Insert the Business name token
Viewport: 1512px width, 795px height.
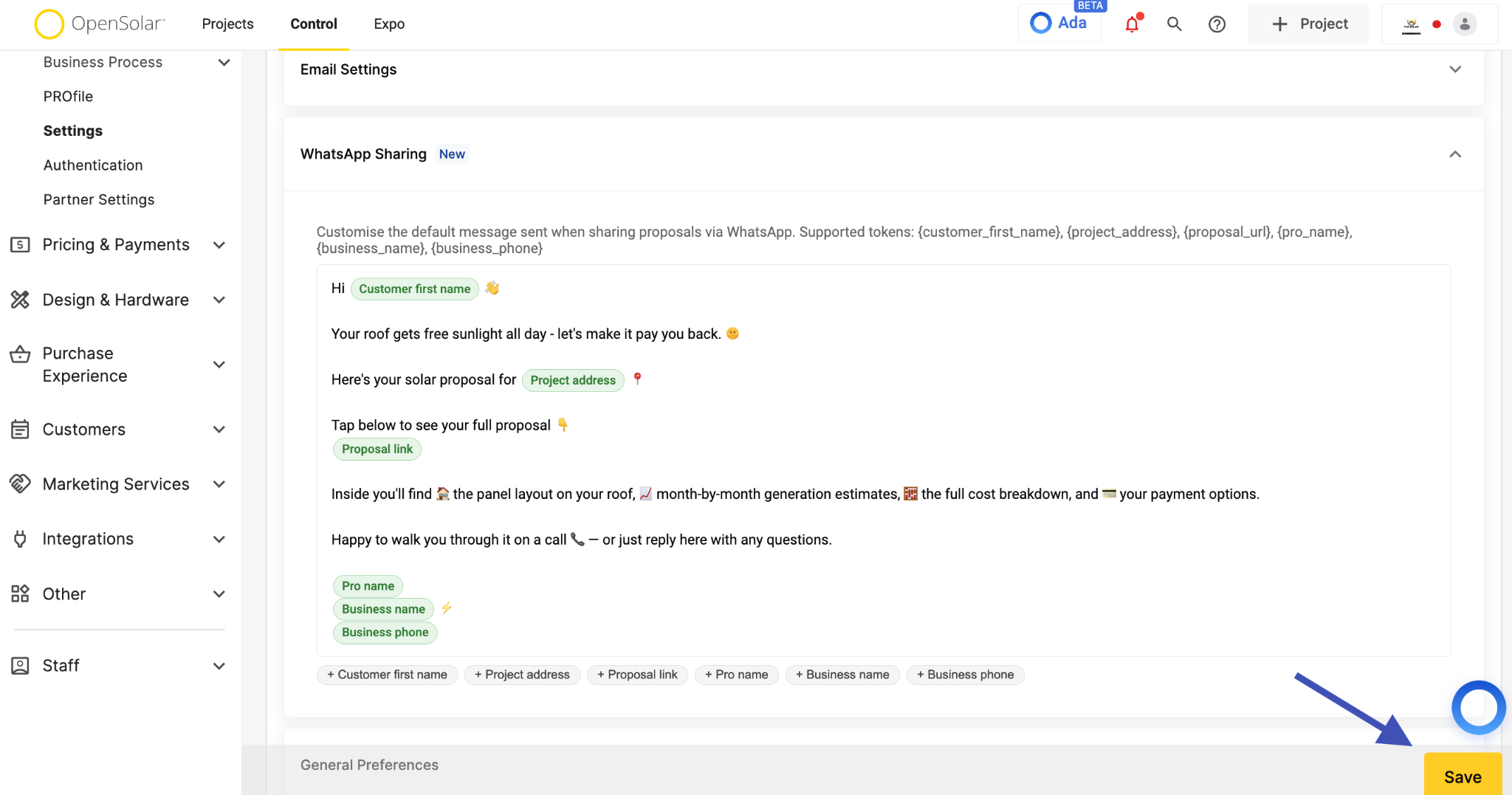click(x=842, y=675)
